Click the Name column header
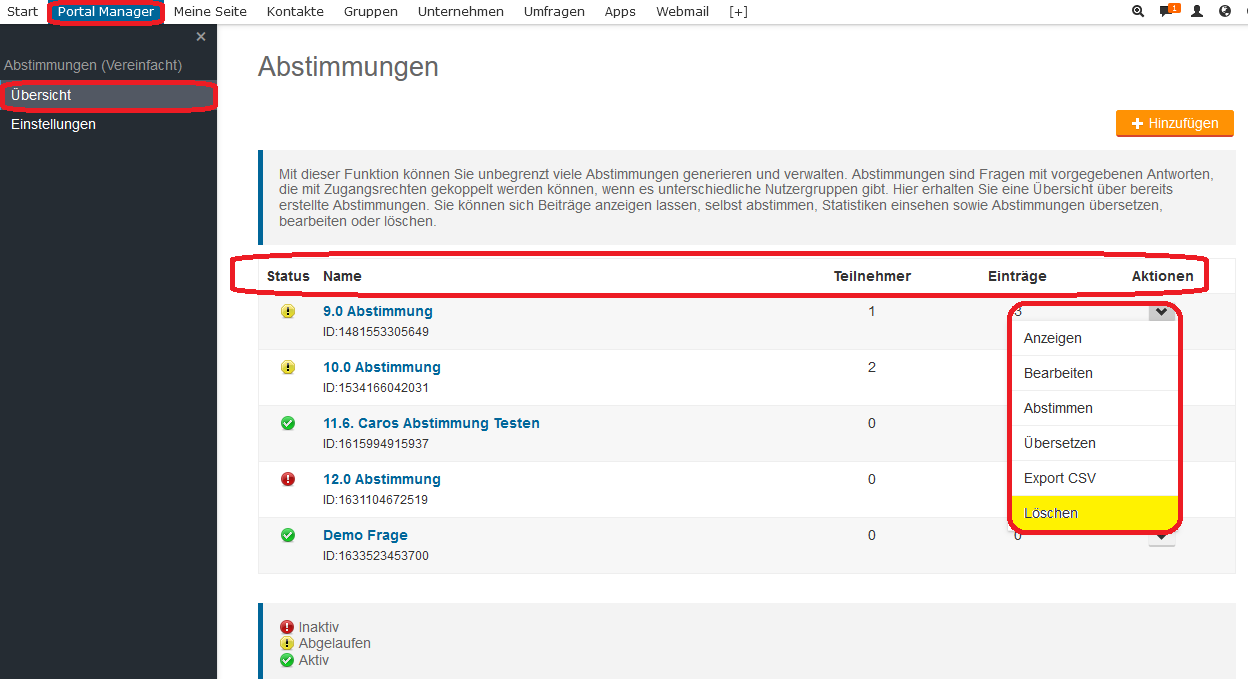This screenshot has height=679, width=1248. [342, 276]
